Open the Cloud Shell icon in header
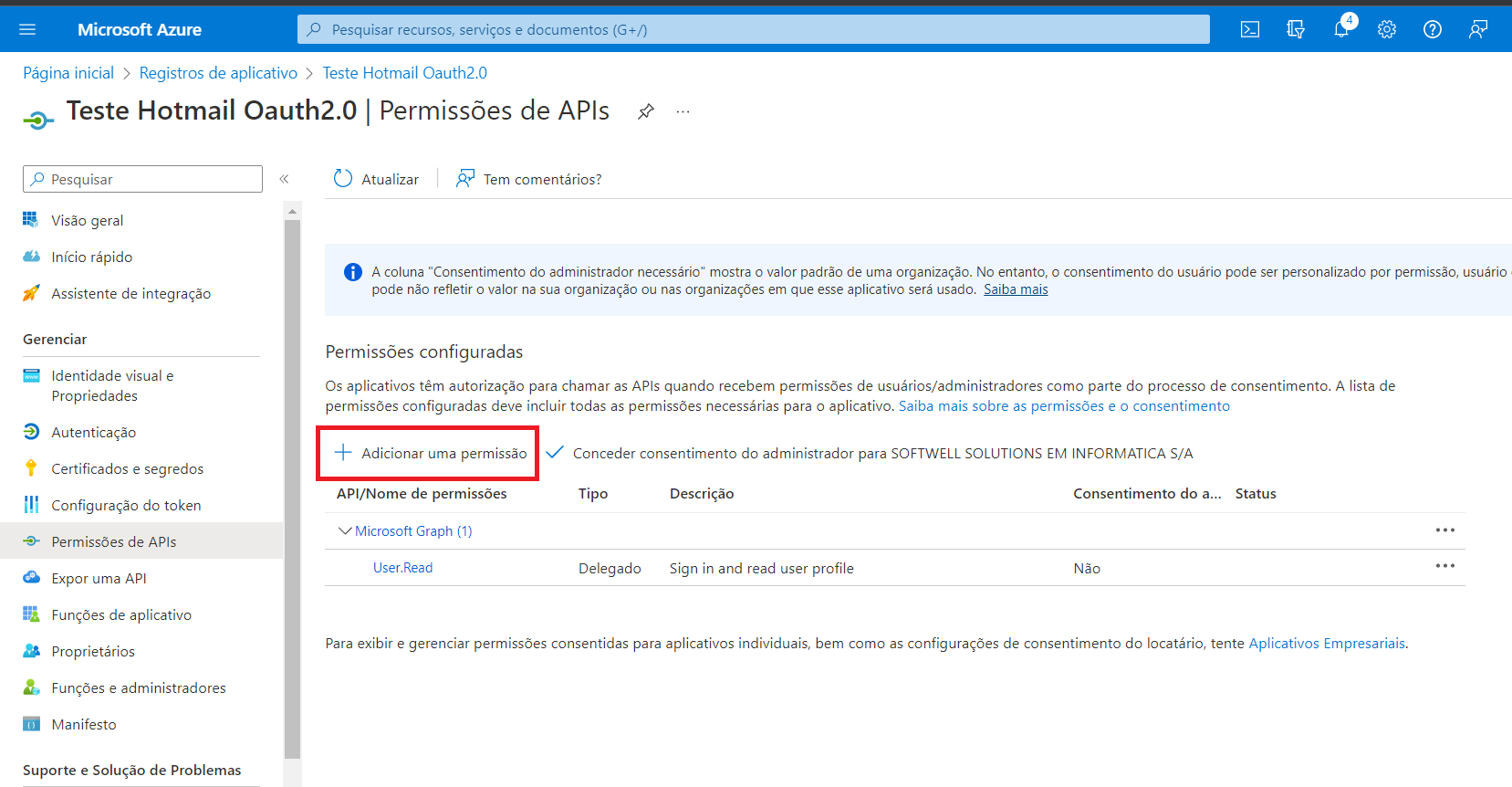1512x787 pixels. 1250,29
